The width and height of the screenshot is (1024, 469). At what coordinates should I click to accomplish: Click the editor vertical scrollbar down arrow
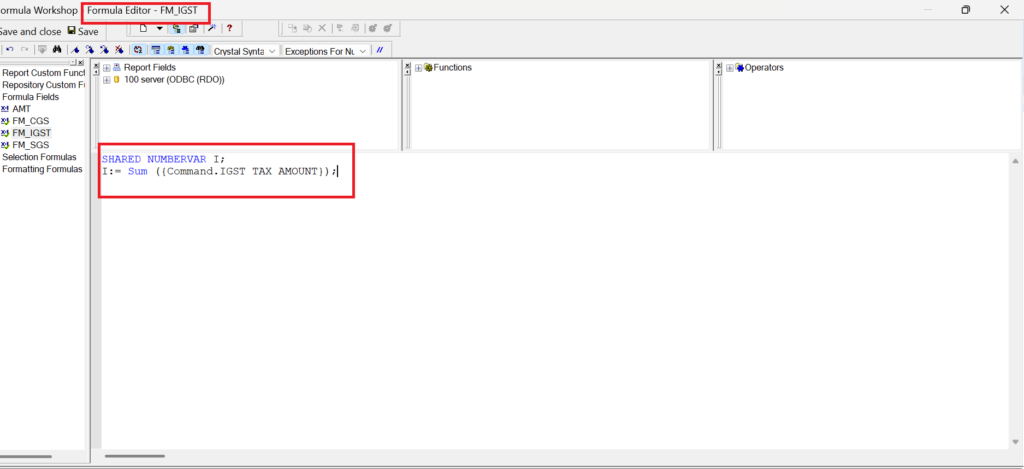tap(1015, 442)
